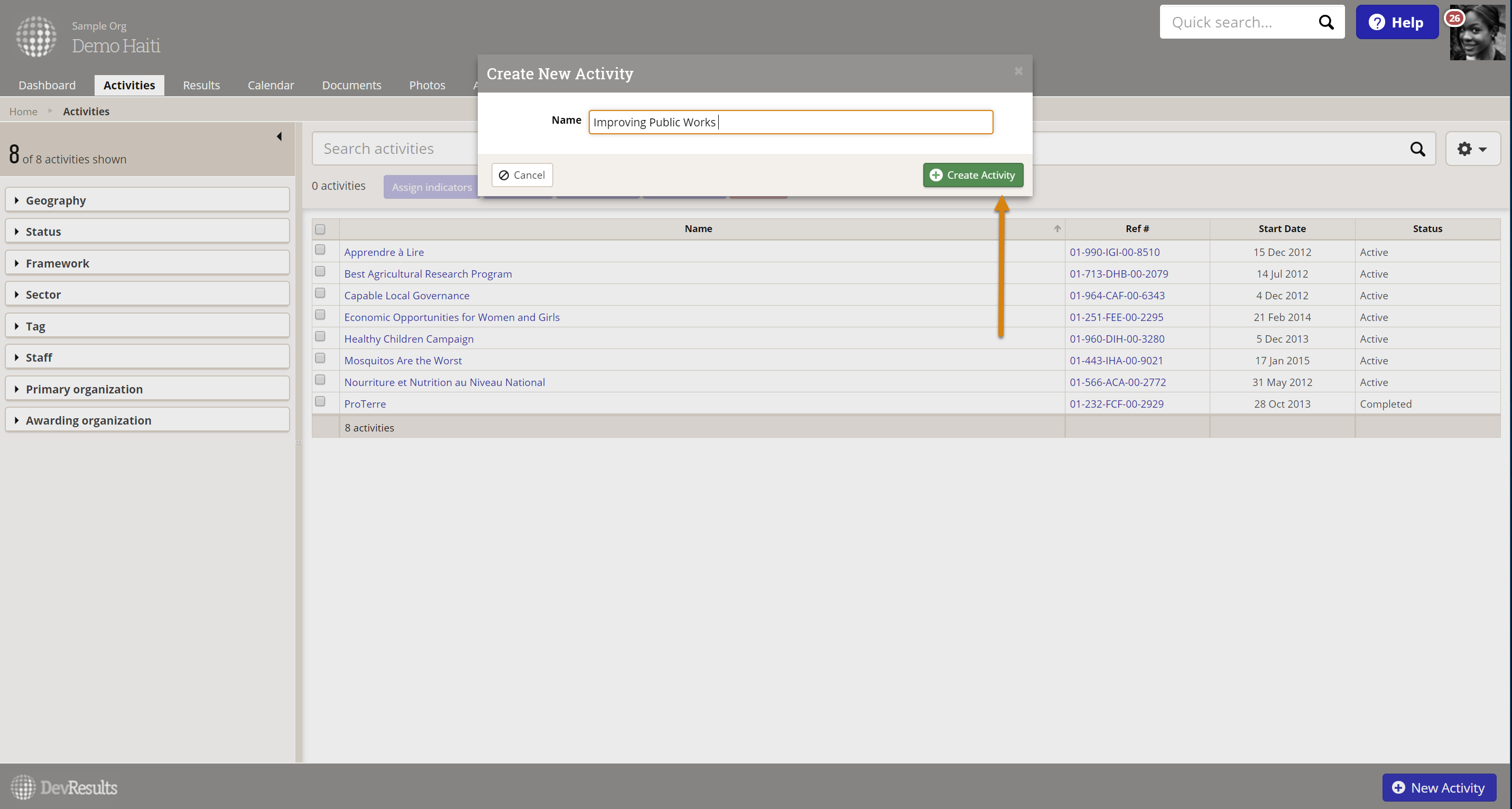Viewport: 1512px width, 809px height.
Task: Check the Apprendre à Lire row checkbox
Action: coord(320,250)
